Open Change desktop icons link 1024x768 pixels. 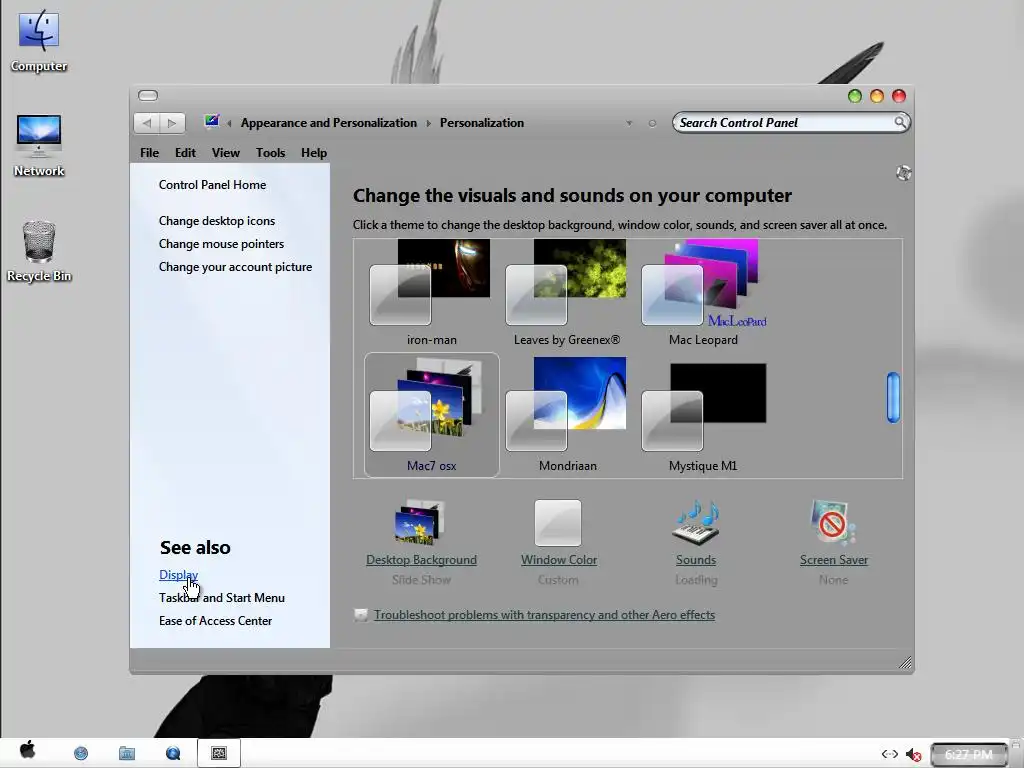coord(217,221)
